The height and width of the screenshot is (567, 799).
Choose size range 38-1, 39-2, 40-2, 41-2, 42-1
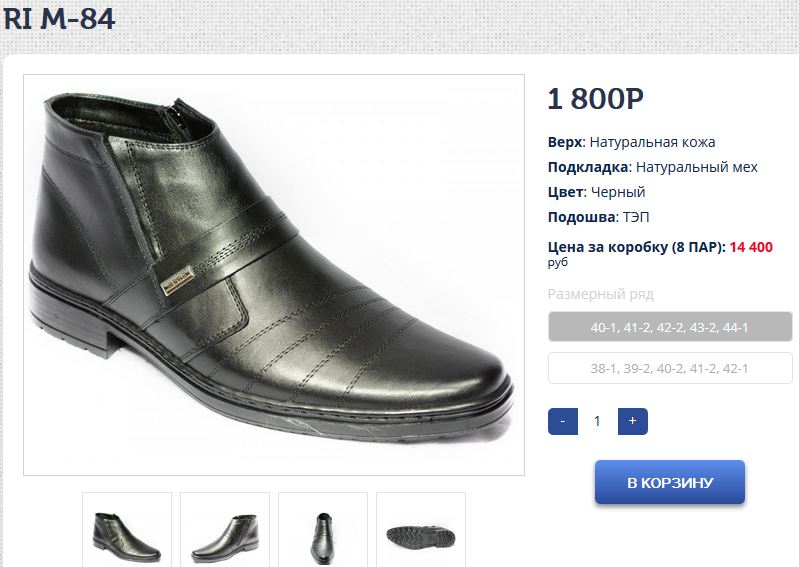point(670,368)
